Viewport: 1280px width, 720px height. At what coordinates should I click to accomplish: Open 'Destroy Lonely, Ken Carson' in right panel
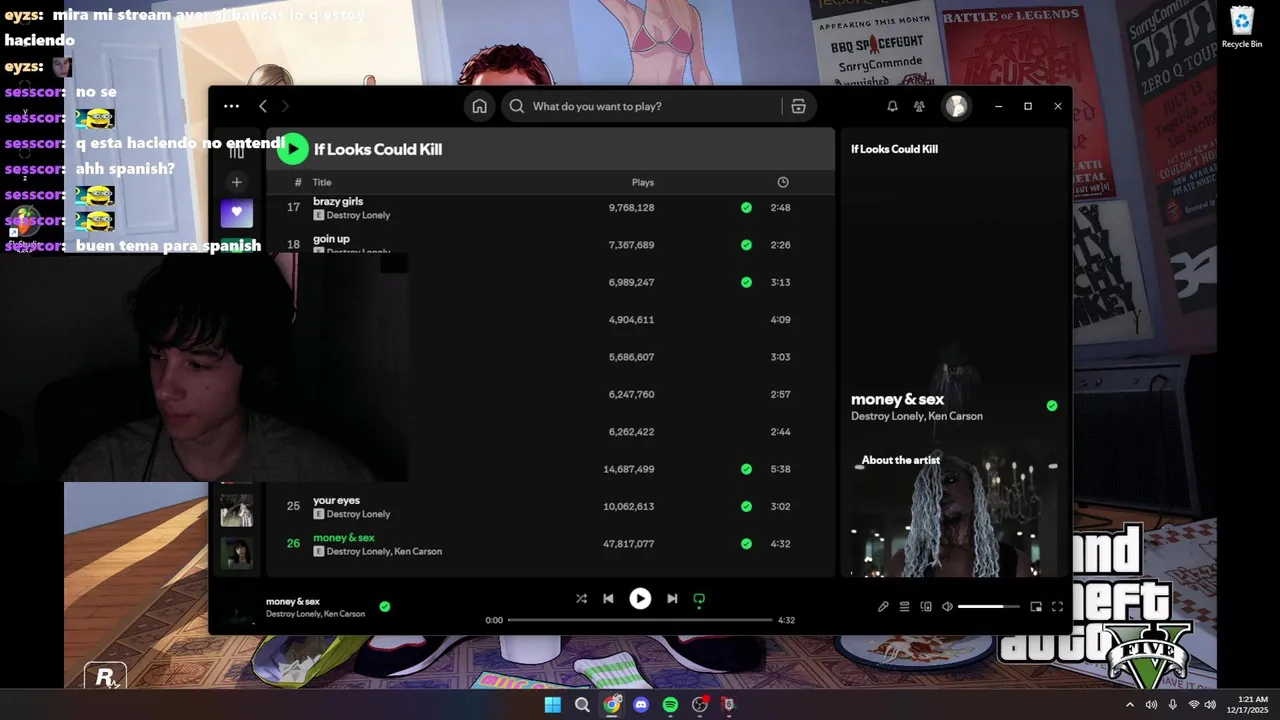(917, 416)
